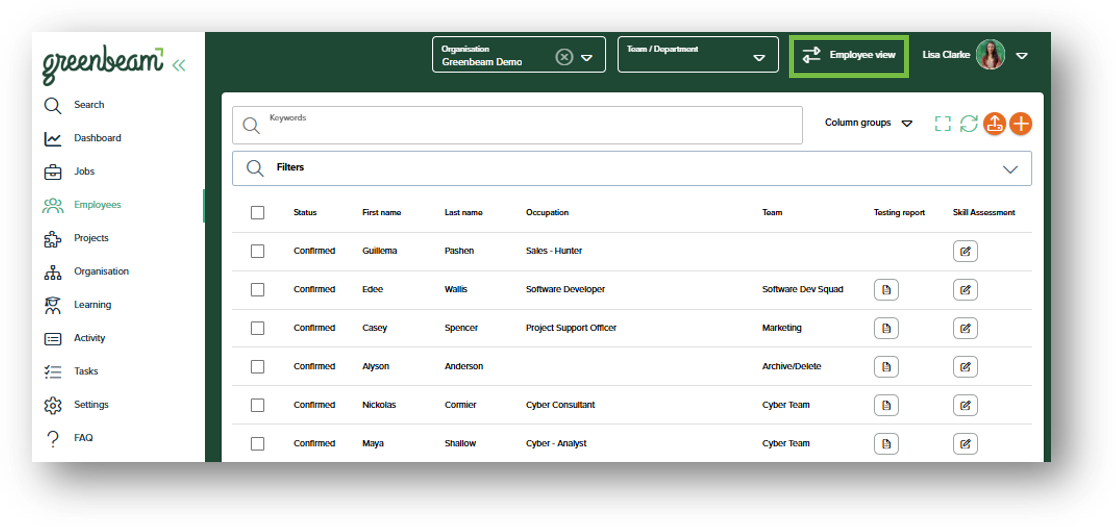This screenshot has height=527, width=1116.
Task: Refresh the employee list
Action: pyautogui.click(x=968, y=123)
